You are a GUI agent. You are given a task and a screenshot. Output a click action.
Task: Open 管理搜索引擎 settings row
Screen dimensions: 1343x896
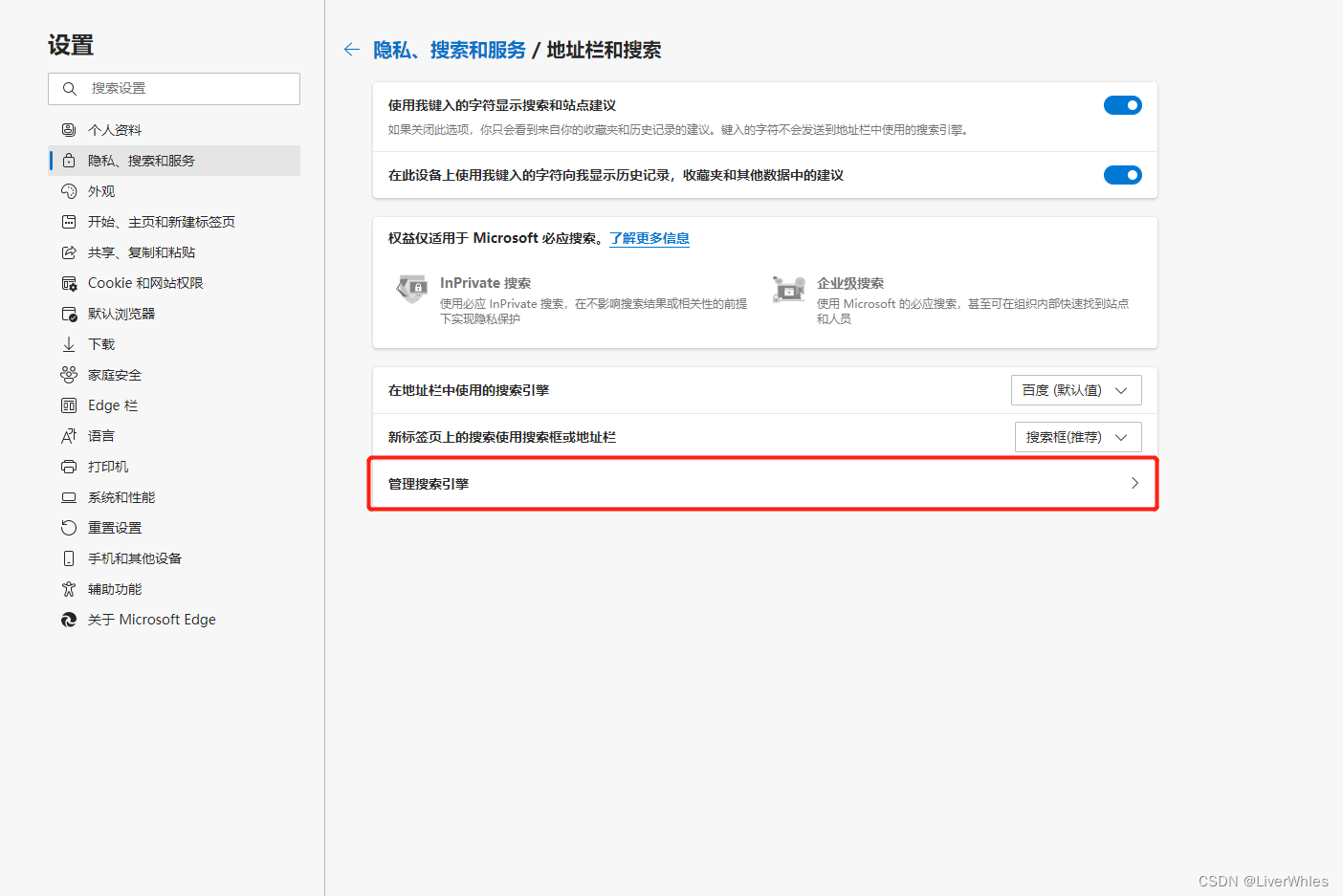point(764,484)
